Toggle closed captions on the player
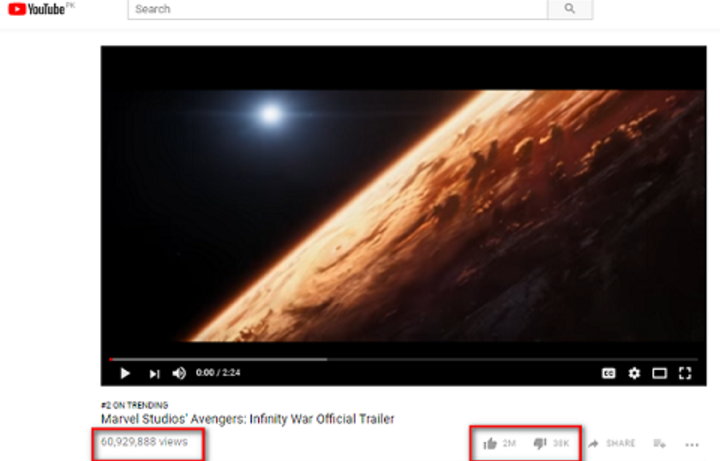 [x=608, y=373]
